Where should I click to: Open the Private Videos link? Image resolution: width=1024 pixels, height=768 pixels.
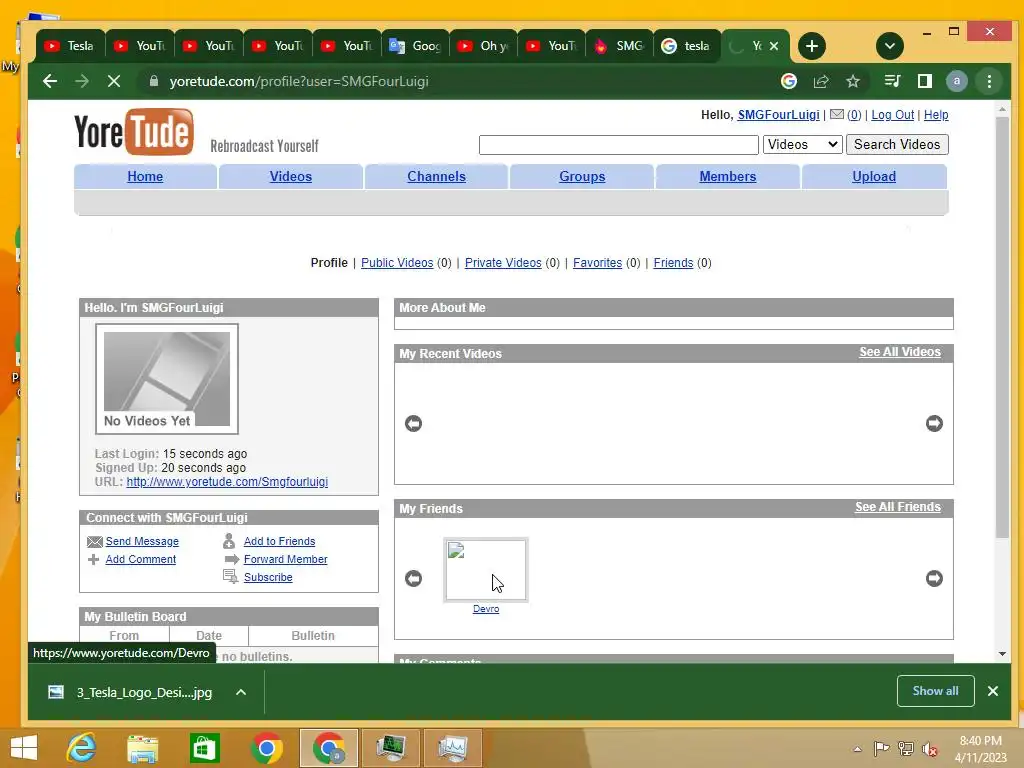503,263
